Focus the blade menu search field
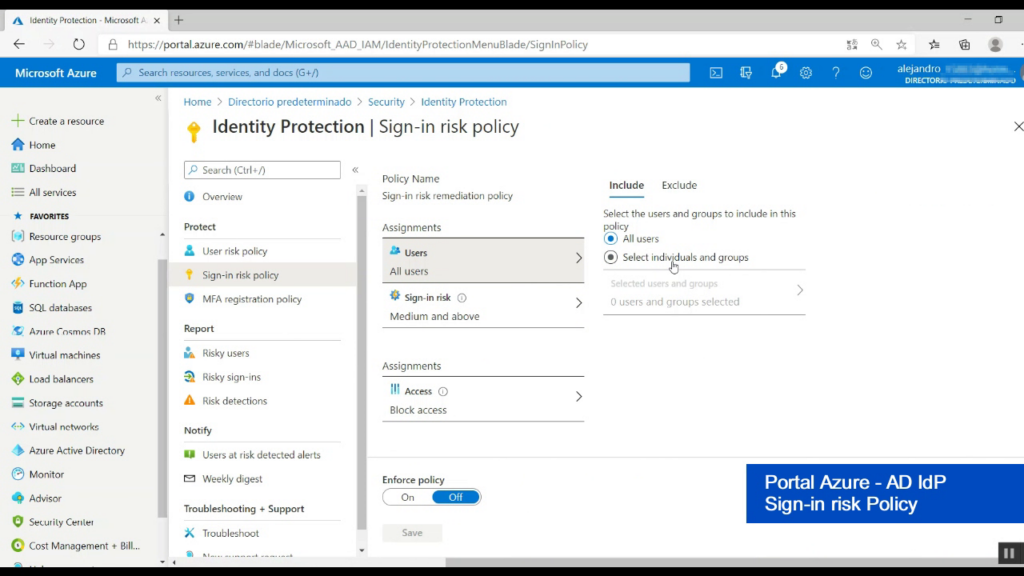This screenshot has width=1024, height=576. (x=262, y=170)
